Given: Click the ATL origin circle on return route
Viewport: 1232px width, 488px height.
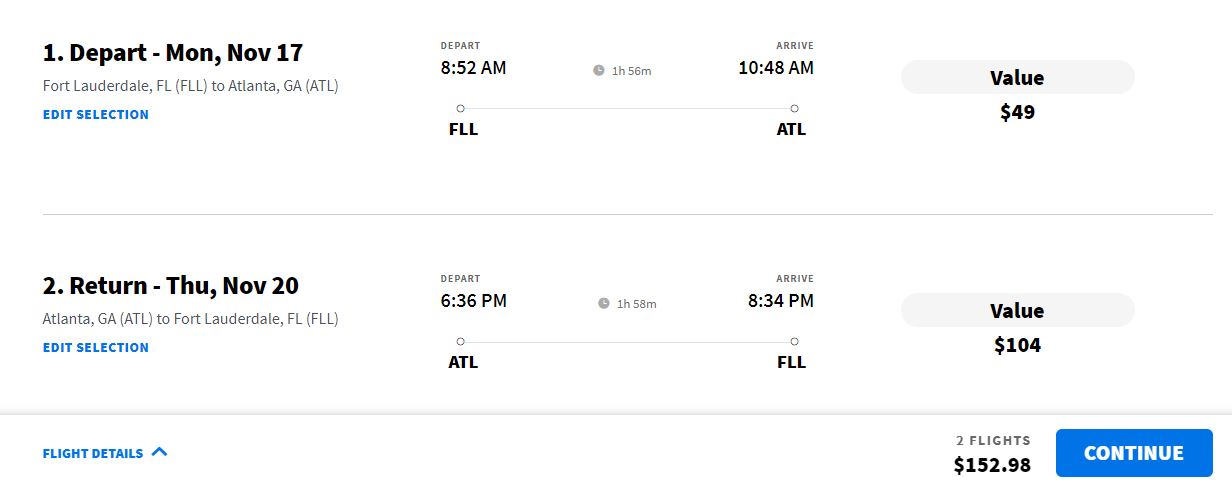Looking at the screenshot, I should (x=460, y=342).
